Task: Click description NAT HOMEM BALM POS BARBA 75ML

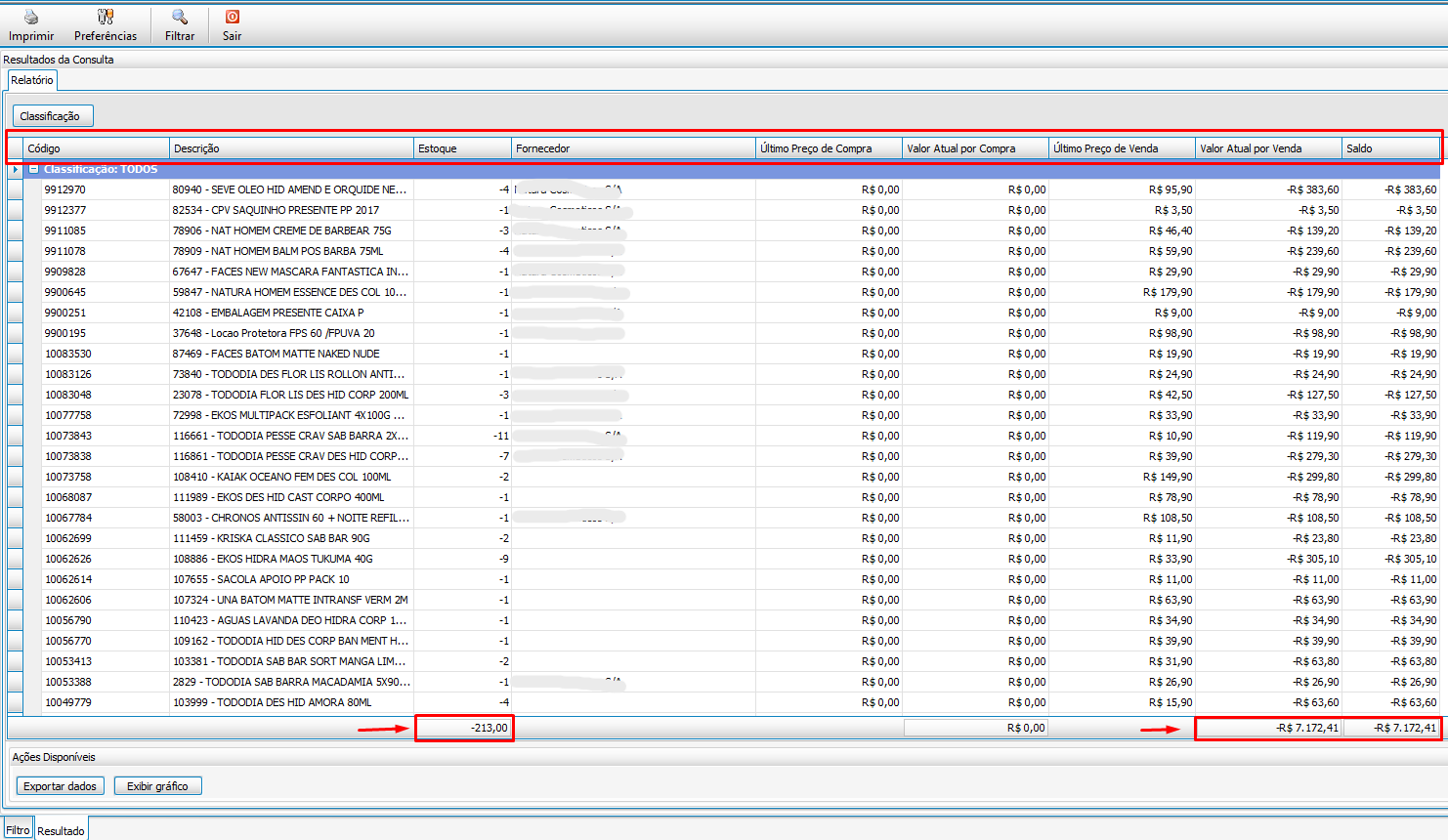Action: (x=277, y=251)
